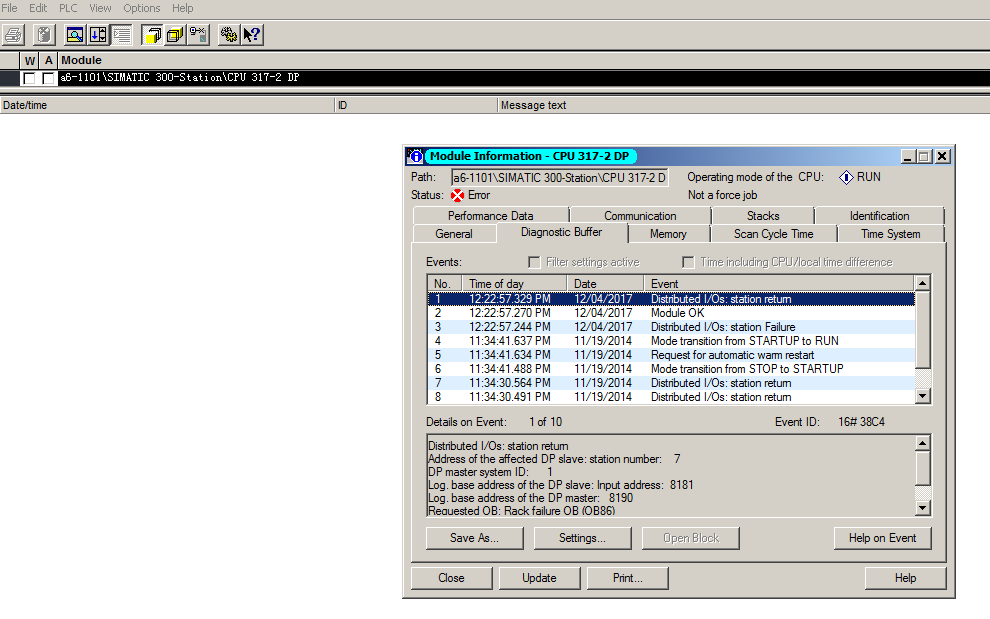Activate the context help pointer icon

[x=252, y=35]
